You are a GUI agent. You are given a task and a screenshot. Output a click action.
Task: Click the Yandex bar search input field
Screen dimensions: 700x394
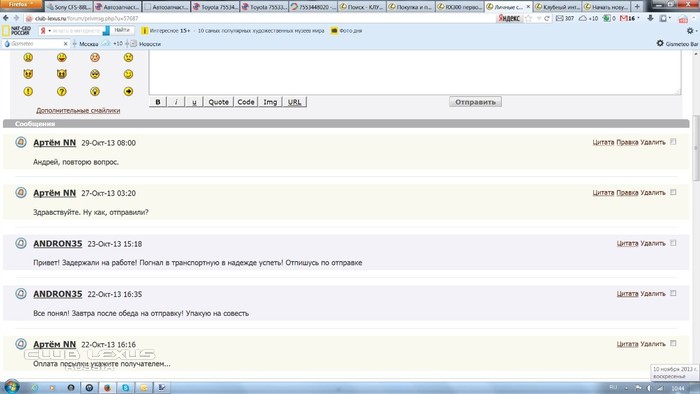pos(77,31)
